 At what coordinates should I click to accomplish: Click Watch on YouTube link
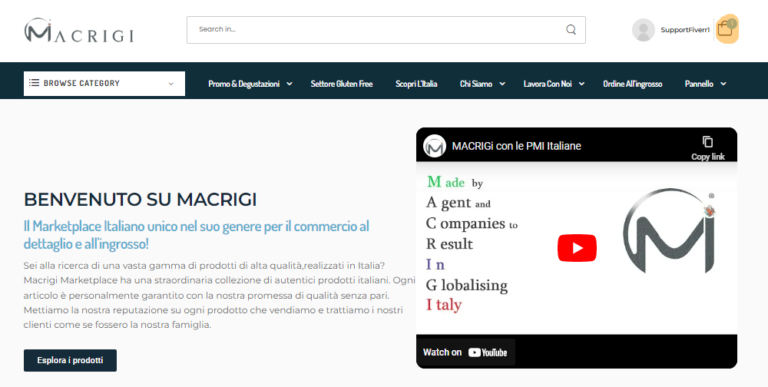pos(465,352)
